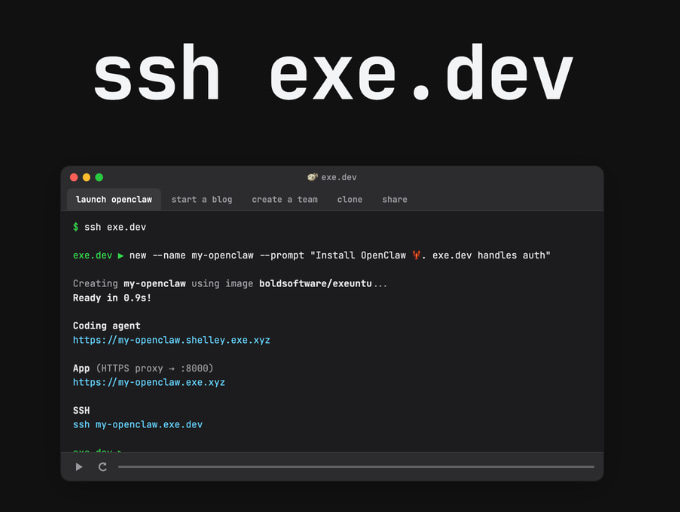Click the yellow minimize window dot
680x512 pixels.
pos(86,177)
